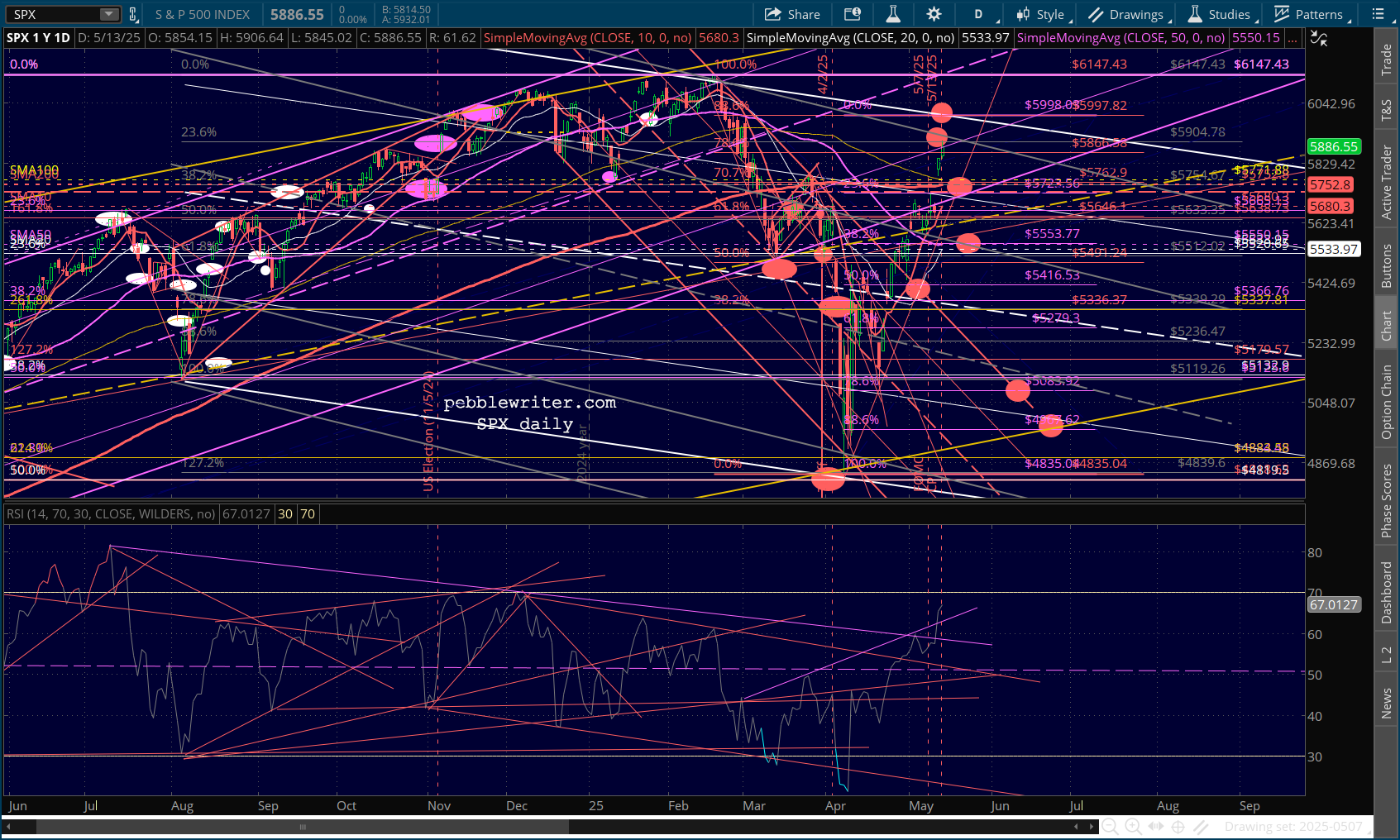Image resolution: width=1400 pixels, height=840 pixels.
Task: Toggle the symbol link clipboard icon
Action: click(x=132, y=14)
